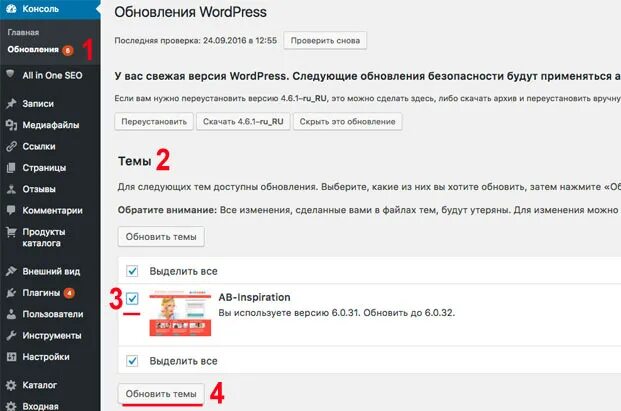Click the Плагины plug icon
This screenshot has width=621, height=411.
coord(11,293)
